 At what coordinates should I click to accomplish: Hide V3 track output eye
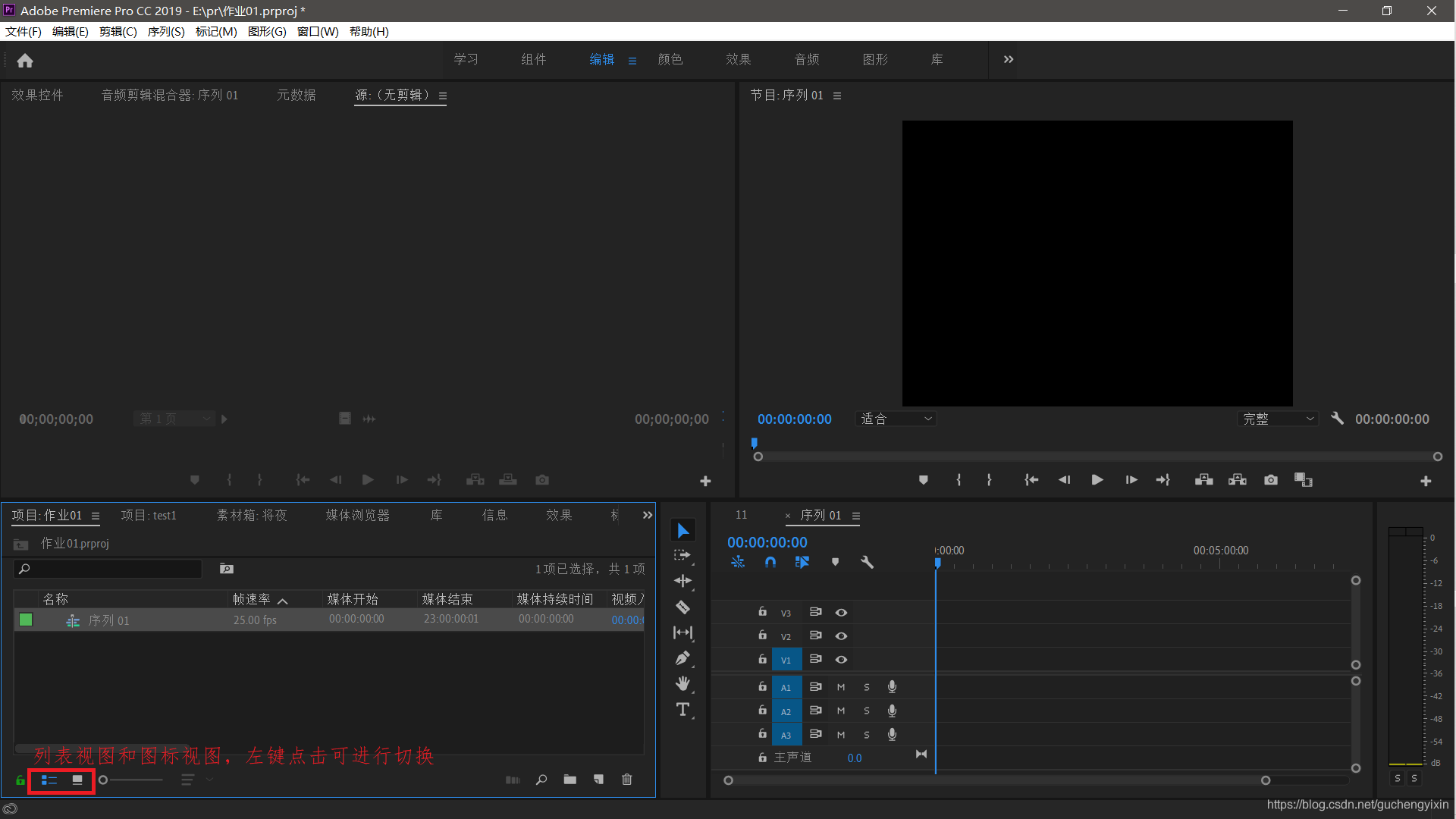click(841, 613)
